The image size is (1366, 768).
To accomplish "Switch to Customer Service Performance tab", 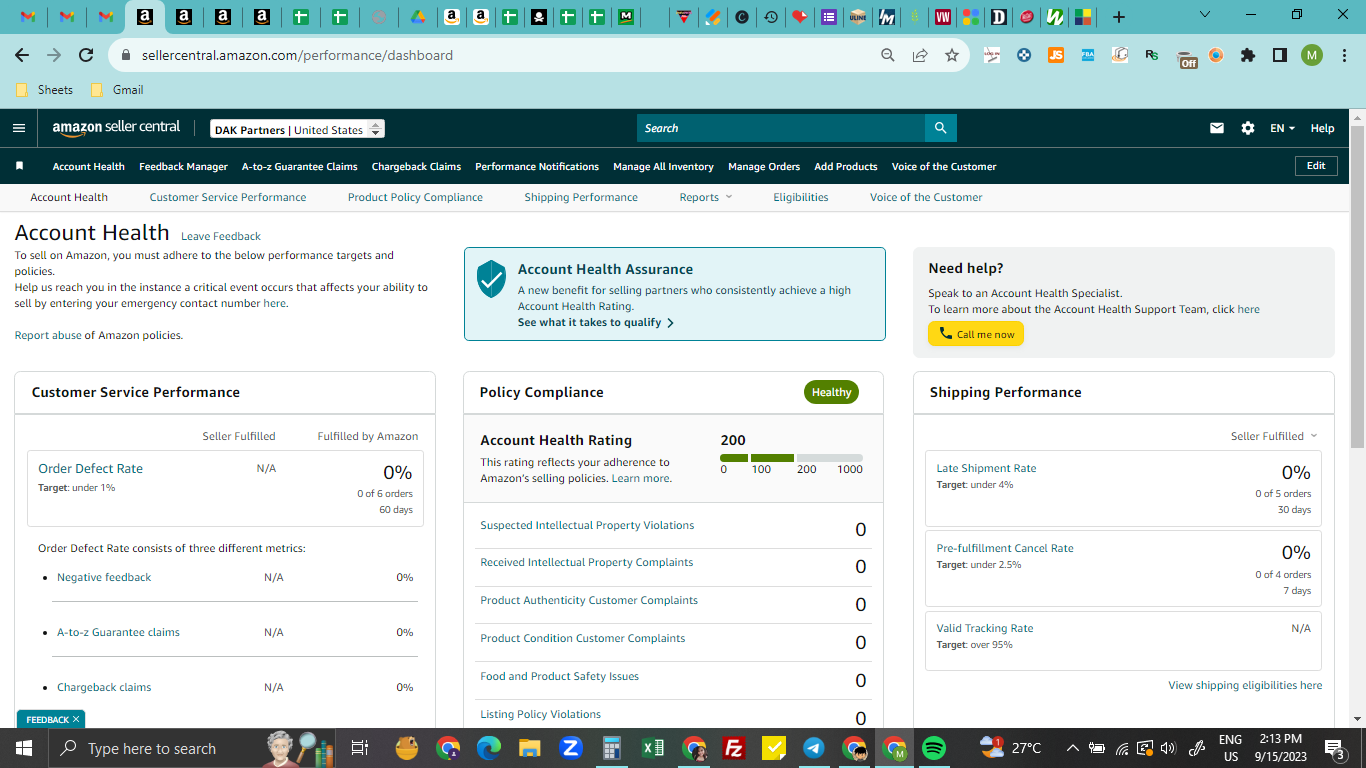I will (228, 197).
